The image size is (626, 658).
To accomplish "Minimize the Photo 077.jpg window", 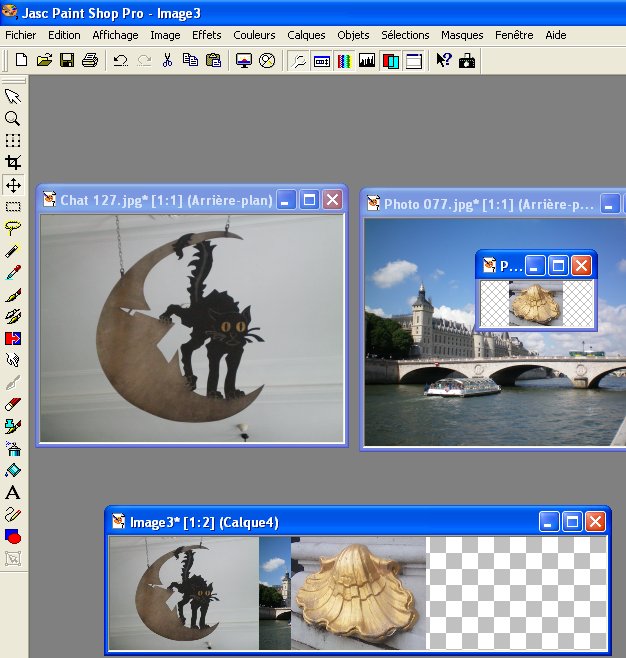I will coord(610,204).
